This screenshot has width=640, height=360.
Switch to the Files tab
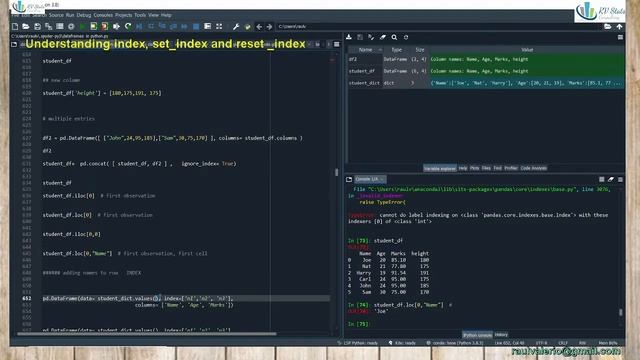486,168
